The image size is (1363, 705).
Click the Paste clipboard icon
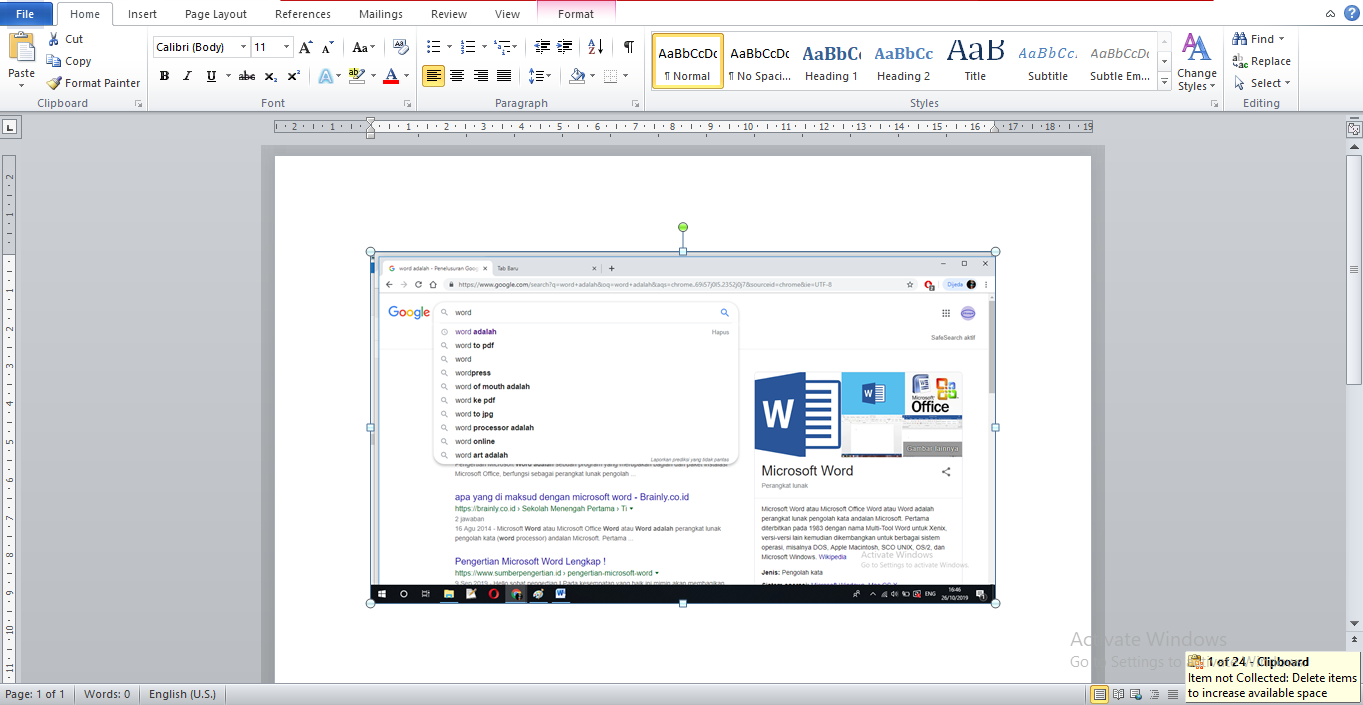click(21, 46)
